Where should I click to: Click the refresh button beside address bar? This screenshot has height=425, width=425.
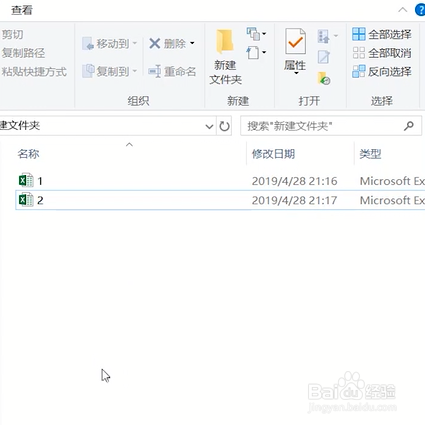(224, 126)
